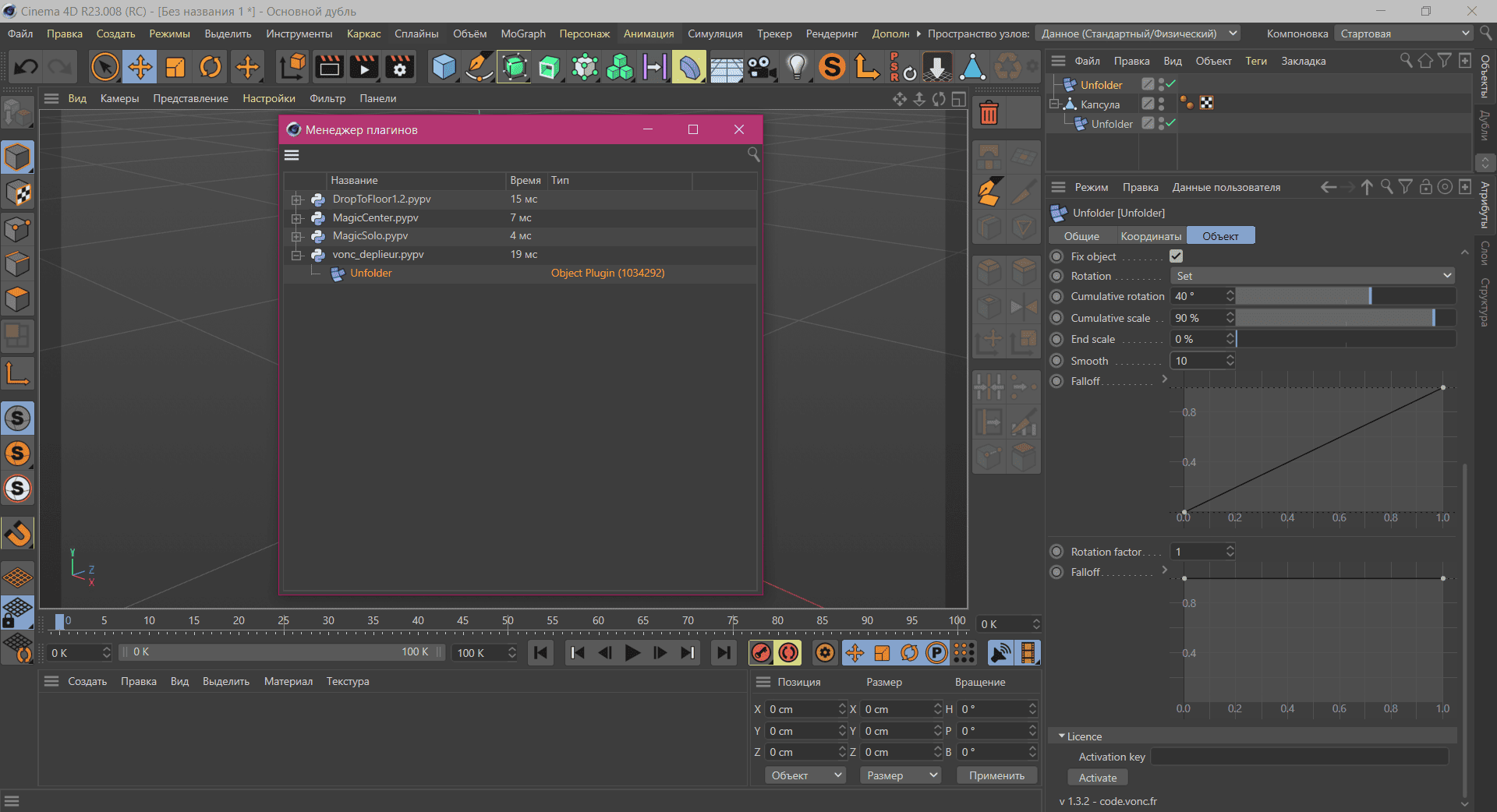The height and width of the screenshot is (812, 1497).
Task: Play the animation forward
Action: [x=632, y=653]
